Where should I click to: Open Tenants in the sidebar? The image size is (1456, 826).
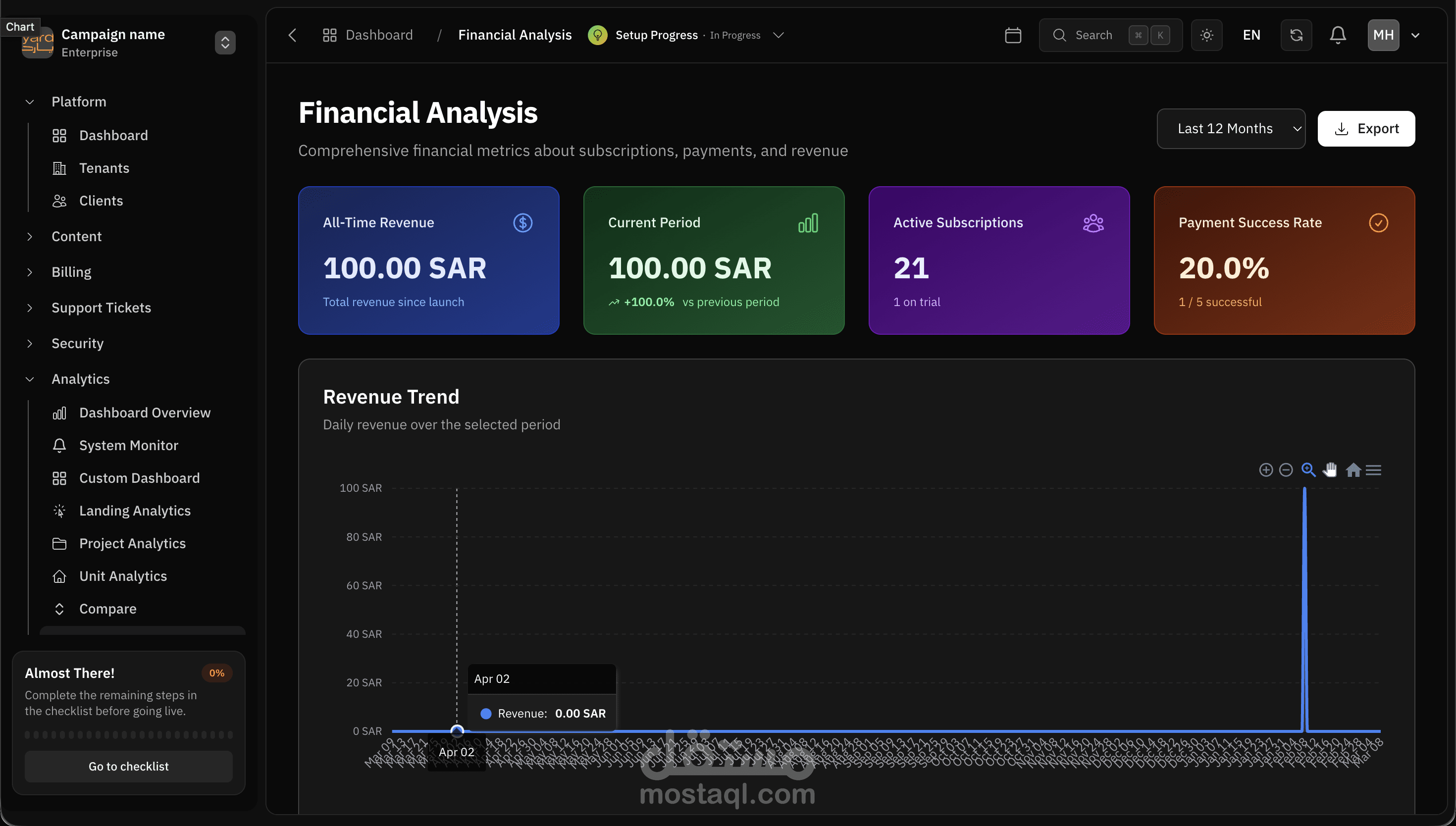click(104, 168)
